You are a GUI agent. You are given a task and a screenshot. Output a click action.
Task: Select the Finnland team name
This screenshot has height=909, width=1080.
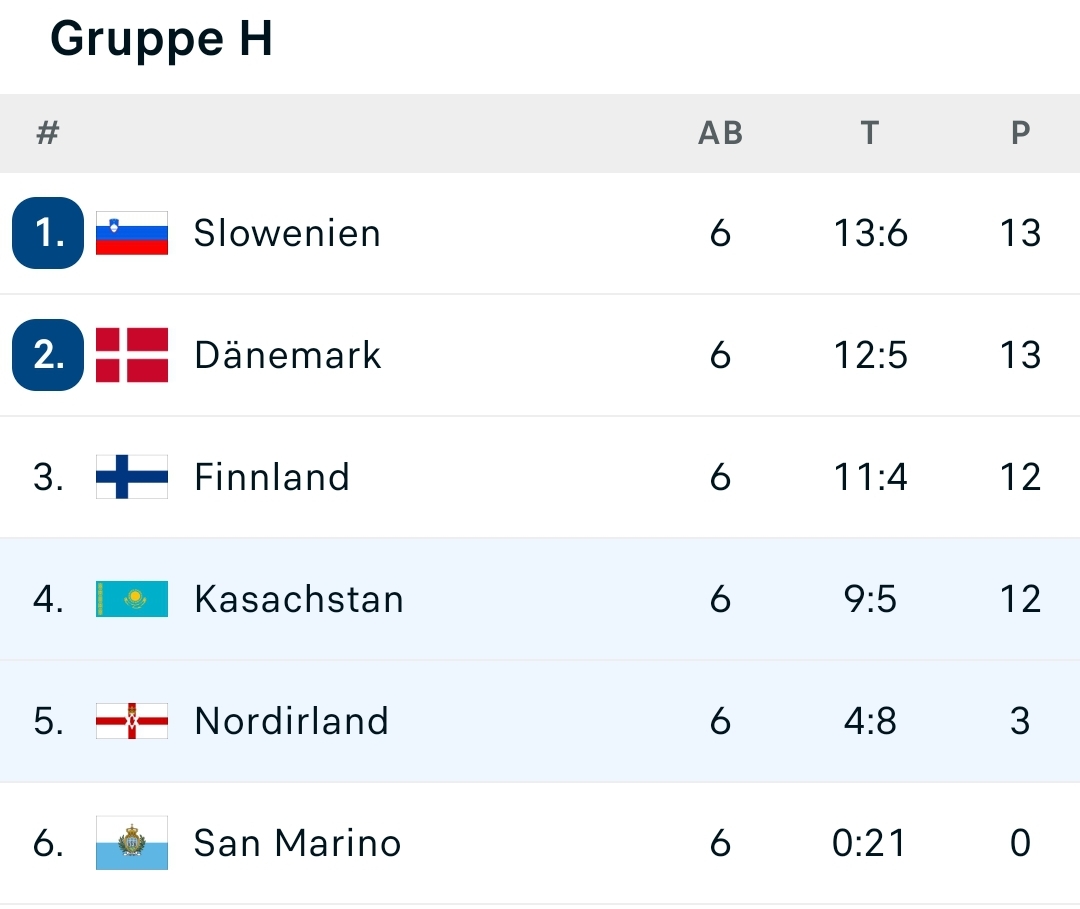[x=272, y=477]
